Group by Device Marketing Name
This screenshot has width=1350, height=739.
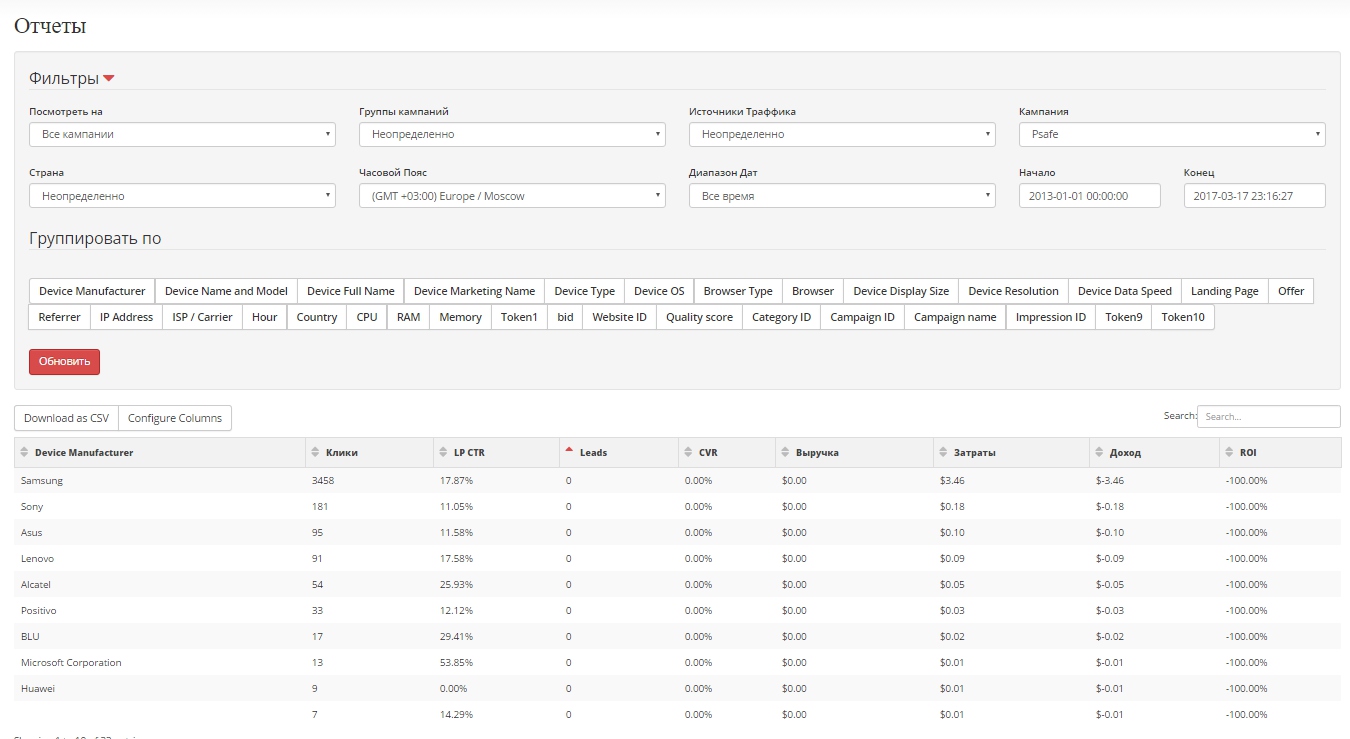click(x=474, y=291)
